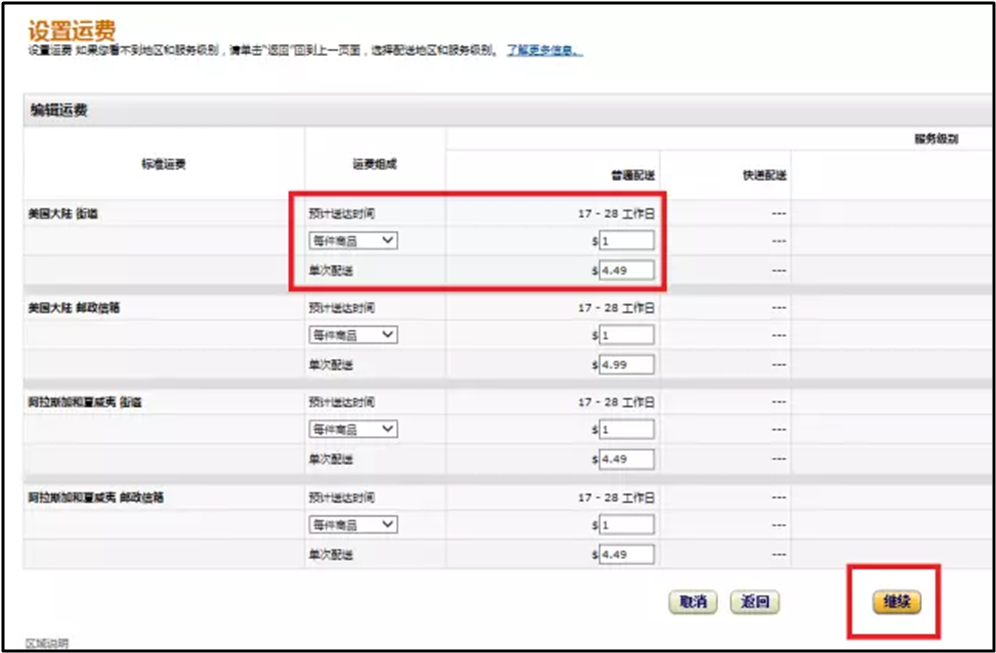Screen dimensions: 996x653
Task: Open the 每件商品 dropdown for 美国大陆 邮政信箱
Action: pos(353,335)
